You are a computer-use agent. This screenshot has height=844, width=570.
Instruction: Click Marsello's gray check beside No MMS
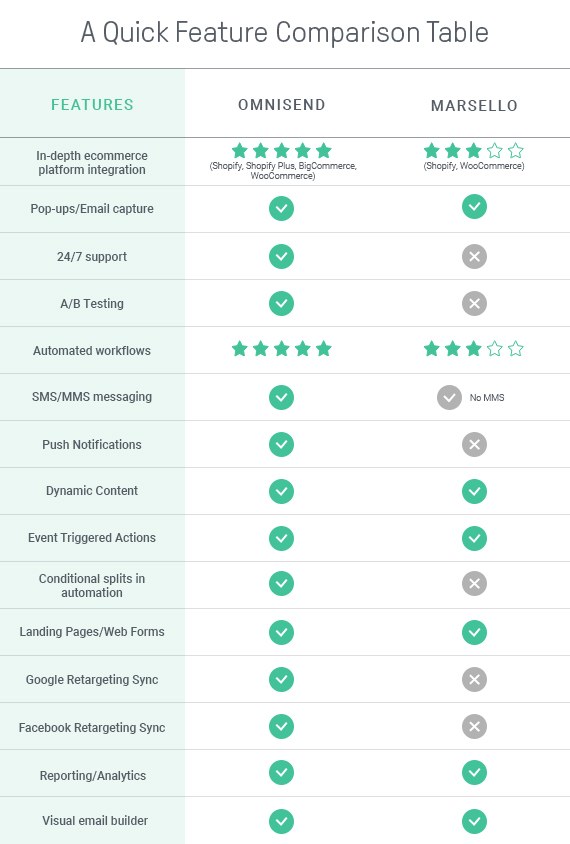click(449, 398)
